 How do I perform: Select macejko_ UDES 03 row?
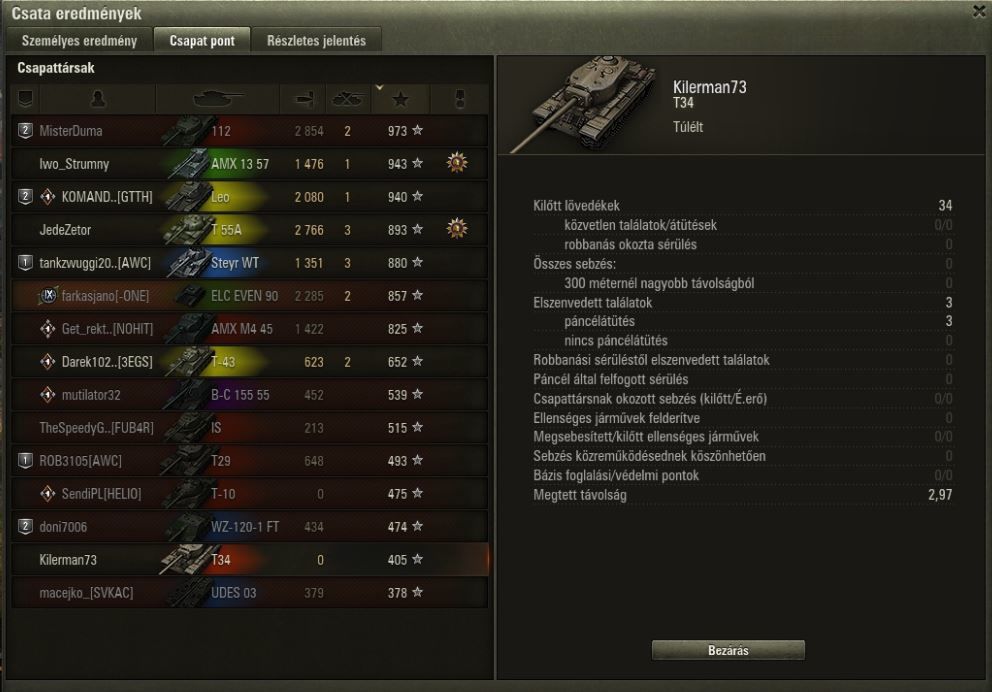click(x=250, y=593)
